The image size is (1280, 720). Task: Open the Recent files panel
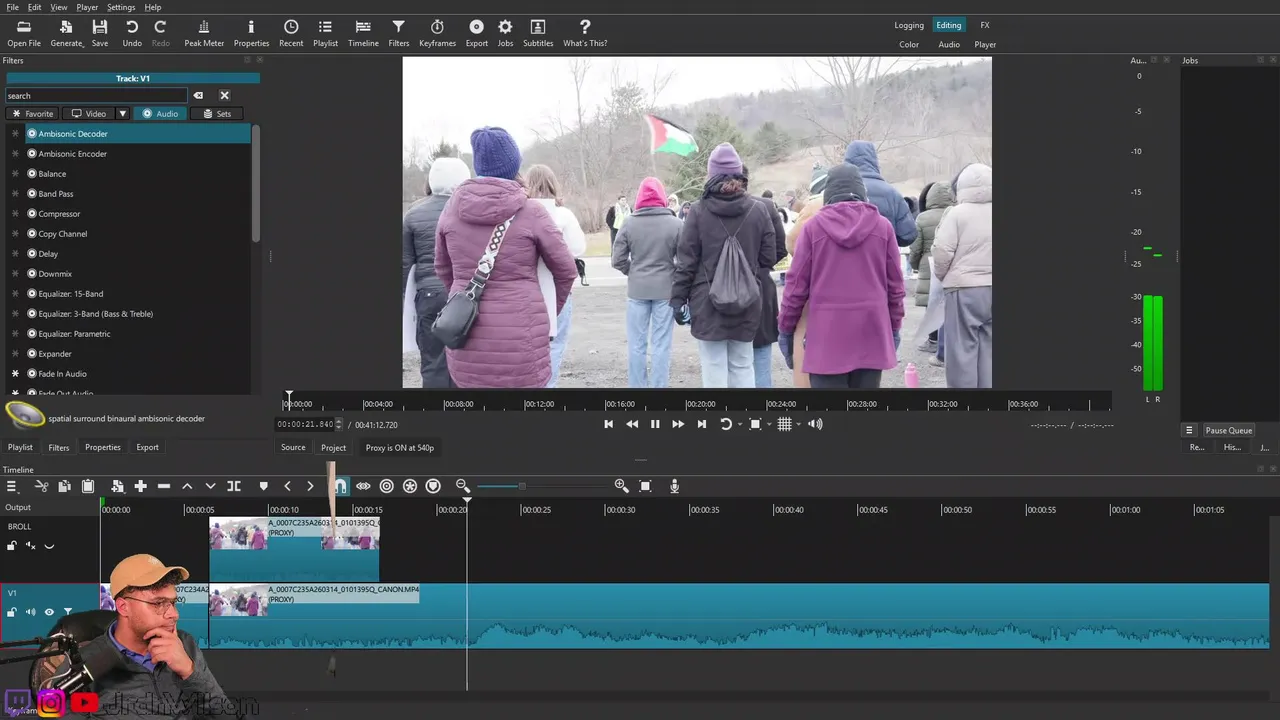click(291, 33)
